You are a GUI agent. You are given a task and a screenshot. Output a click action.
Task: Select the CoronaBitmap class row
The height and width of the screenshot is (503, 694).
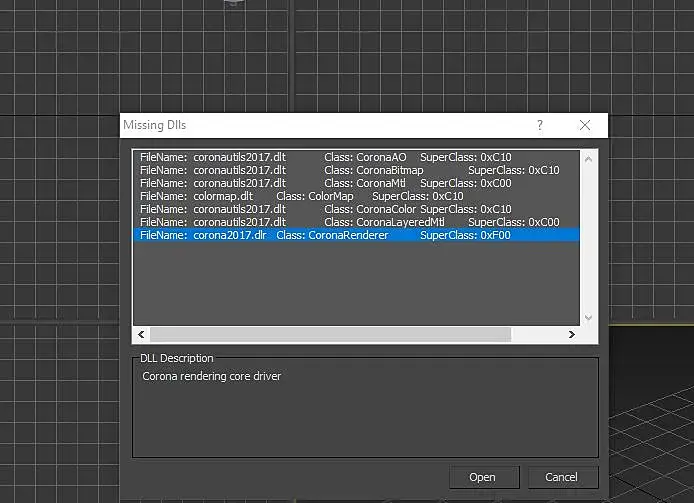[x=356, y=170]
